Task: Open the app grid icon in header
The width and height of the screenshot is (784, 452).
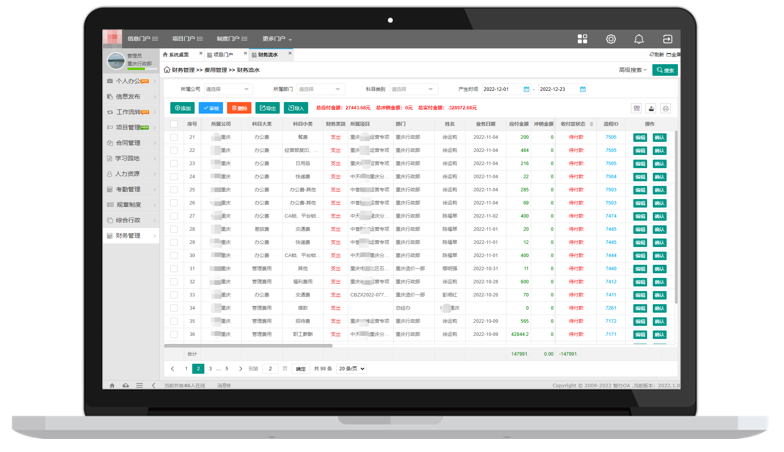Action: [x=582, y=39]
